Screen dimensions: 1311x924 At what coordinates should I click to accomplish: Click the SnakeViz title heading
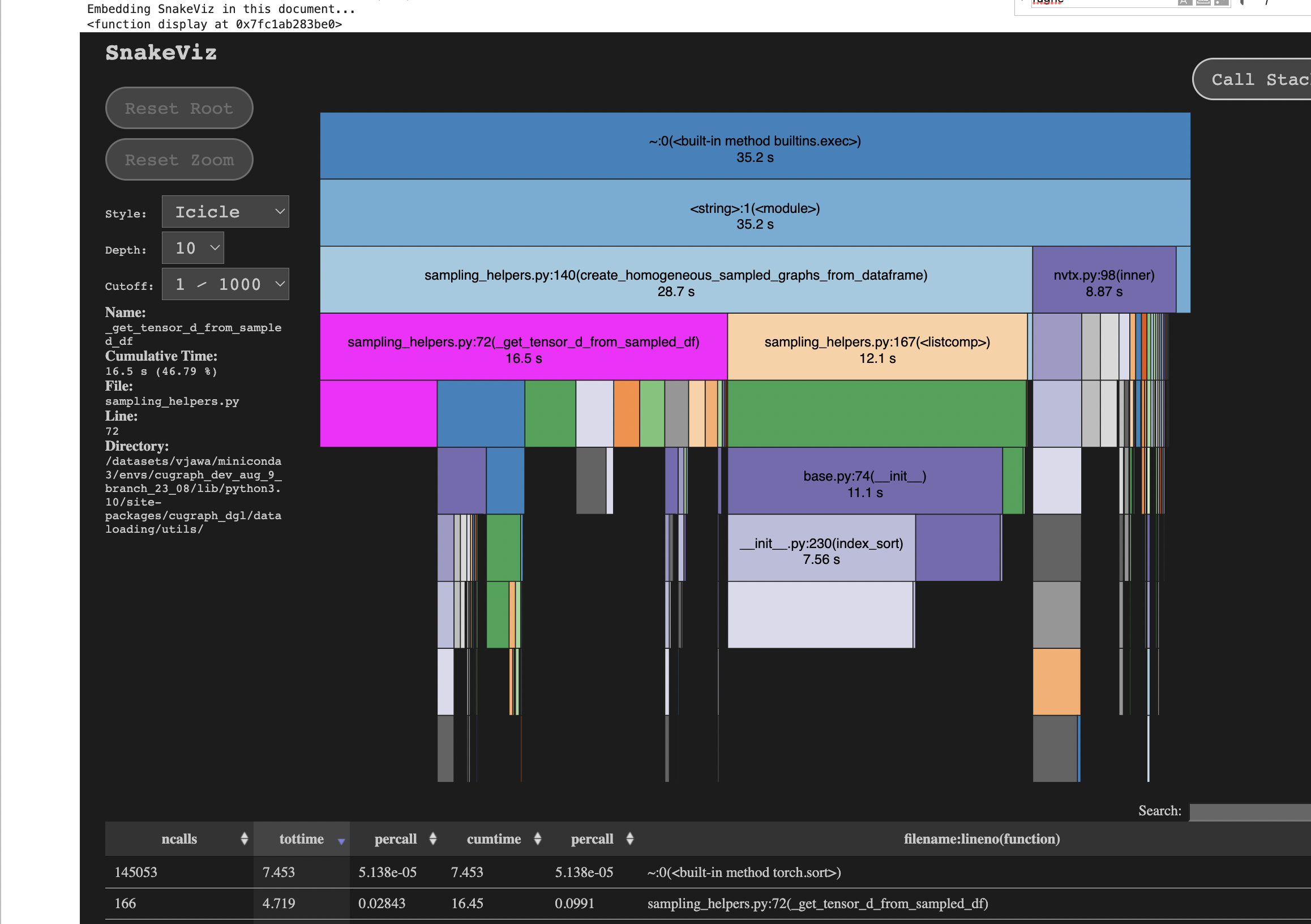pyautogui.click(x=161, y=53)
